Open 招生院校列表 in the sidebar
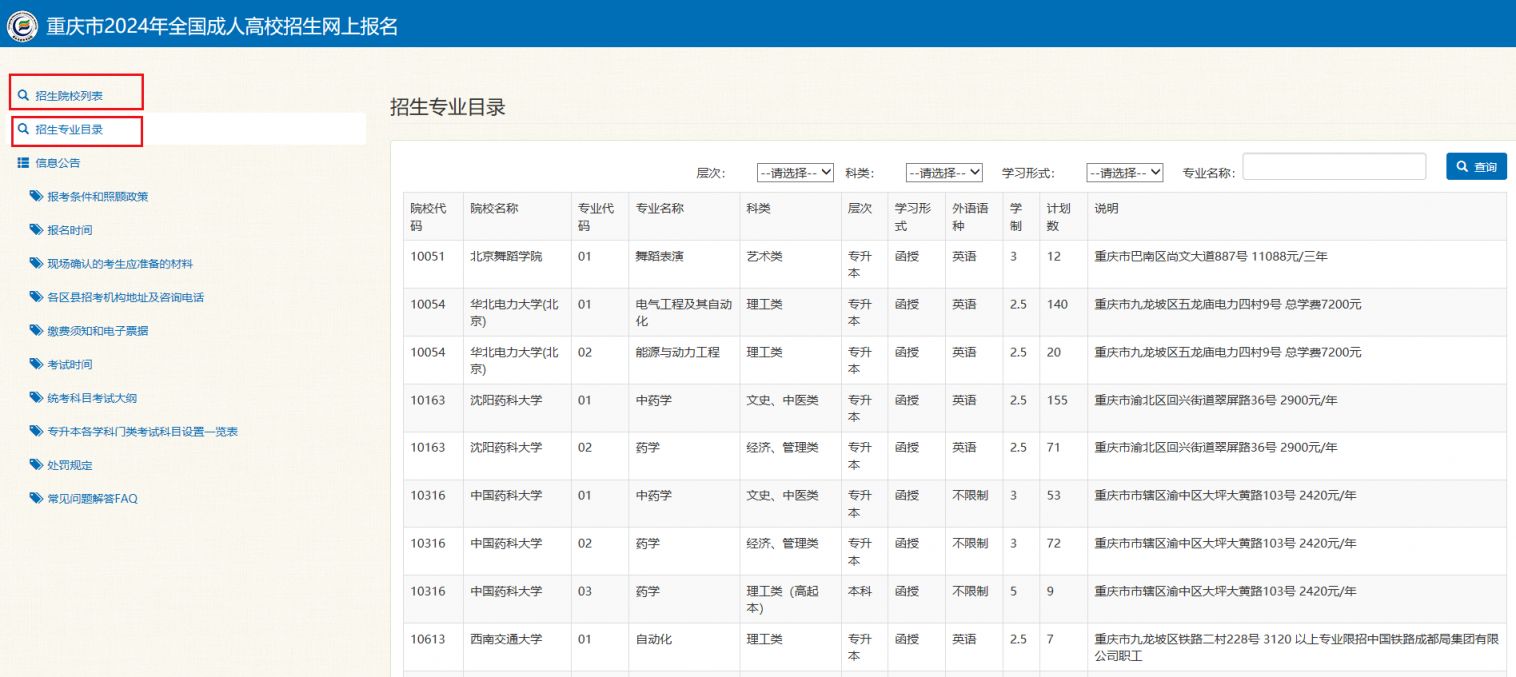This screenshot has height=677, width=1516. (x=69, y=96)
